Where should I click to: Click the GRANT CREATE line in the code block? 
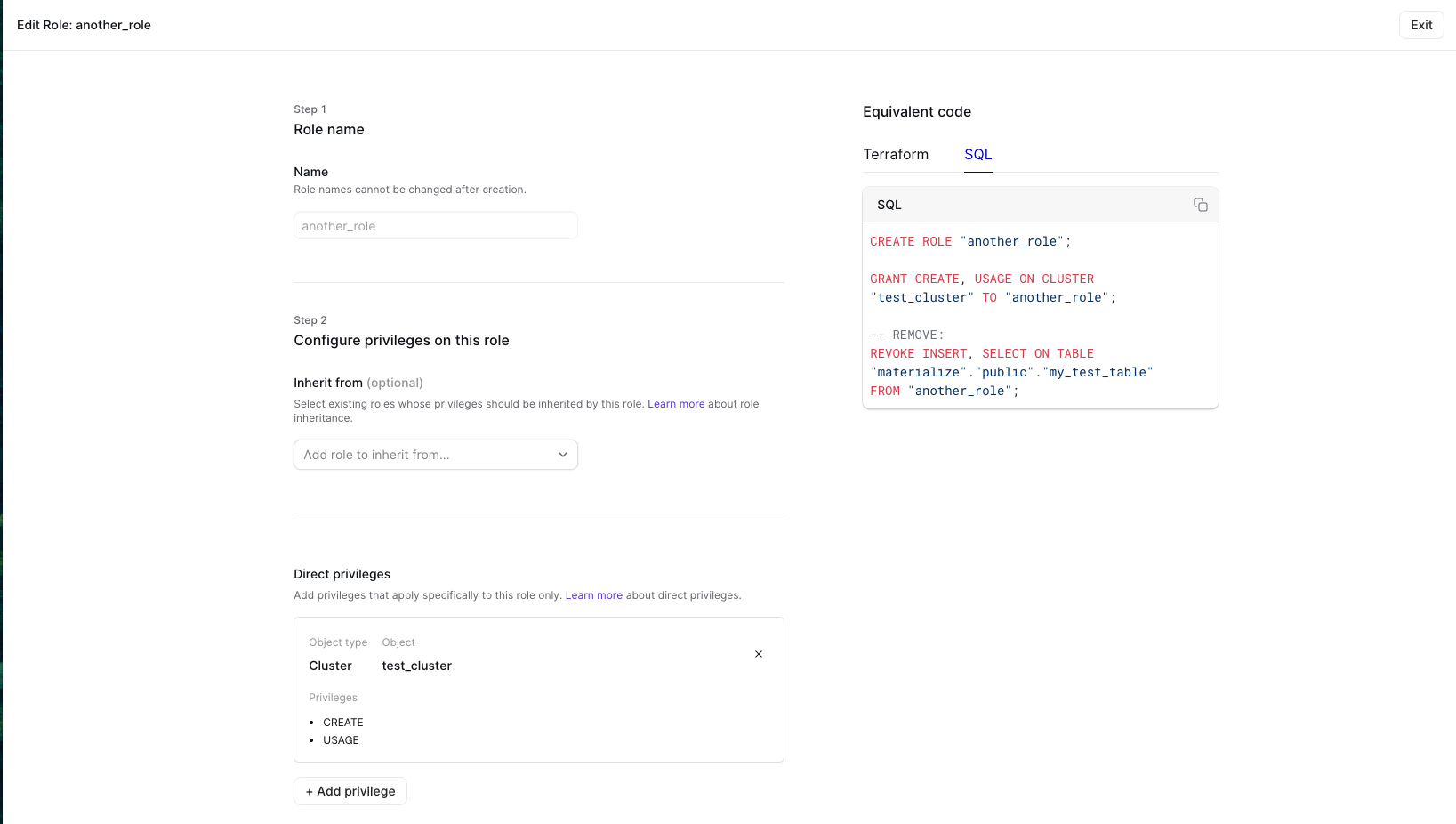(x=981, y=279)
